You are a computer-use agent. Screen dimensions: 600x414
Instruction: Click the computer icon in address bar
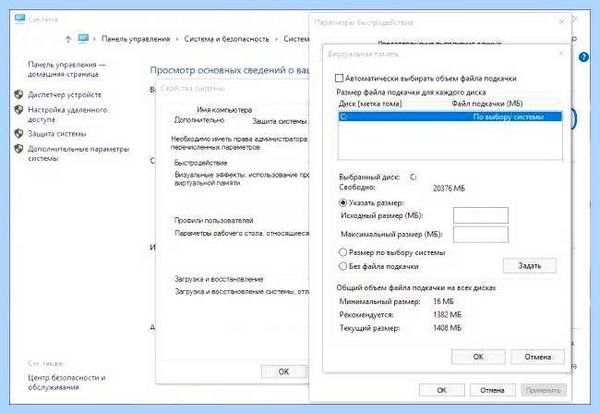pos(83,38)
